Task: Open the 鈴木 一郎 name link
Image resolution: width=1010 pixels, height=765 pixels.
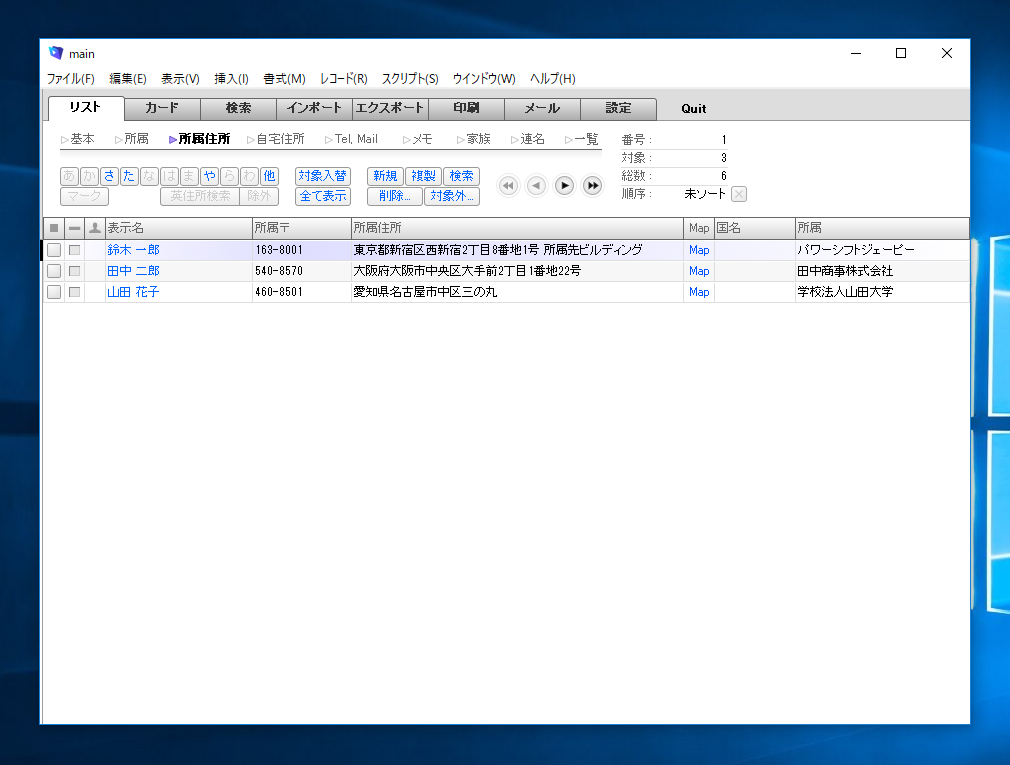Action: click(133, 250)
